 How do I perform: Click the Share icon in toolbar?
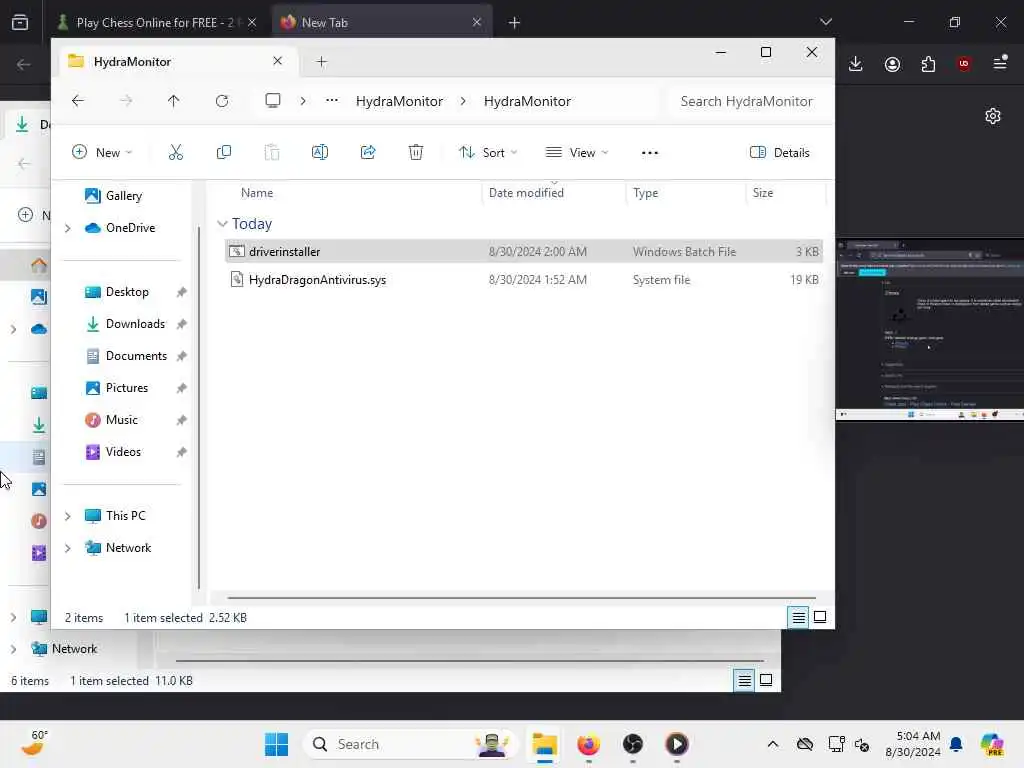368,152
